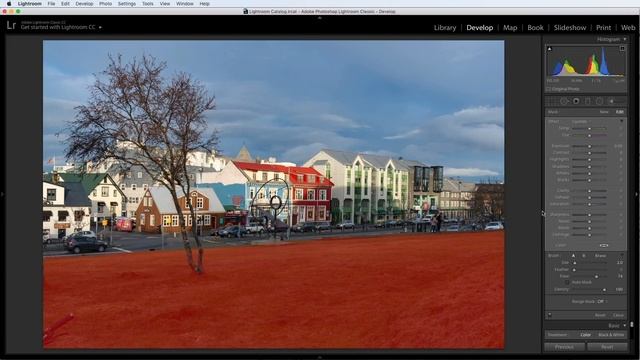Set Treatment to Black & White
Viewport: 640px width, 360px height.
click(611, 335)
